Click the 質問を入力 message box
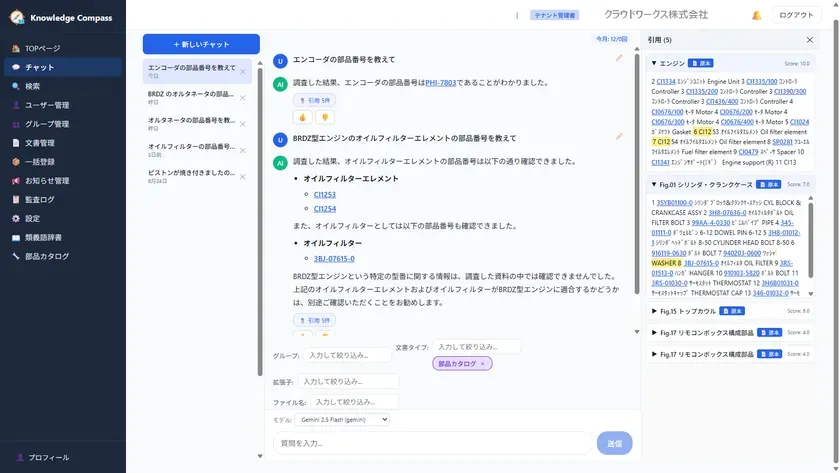The height and width of the screenshot is (473, 840). click(x=432, y=443)
